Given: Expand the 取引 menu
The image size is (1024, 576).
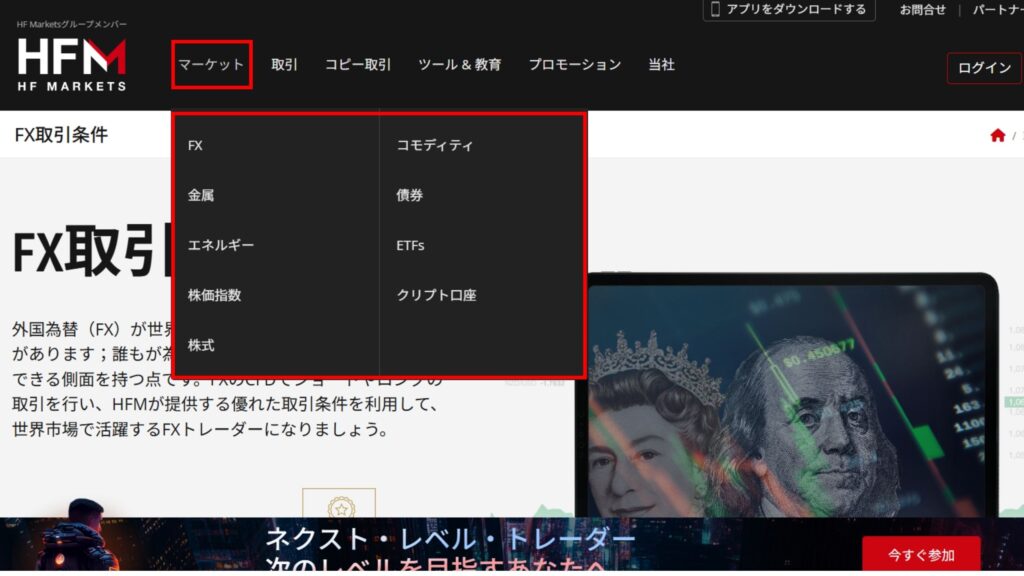Looking at the screenshot, I should (x=285, y=65).
